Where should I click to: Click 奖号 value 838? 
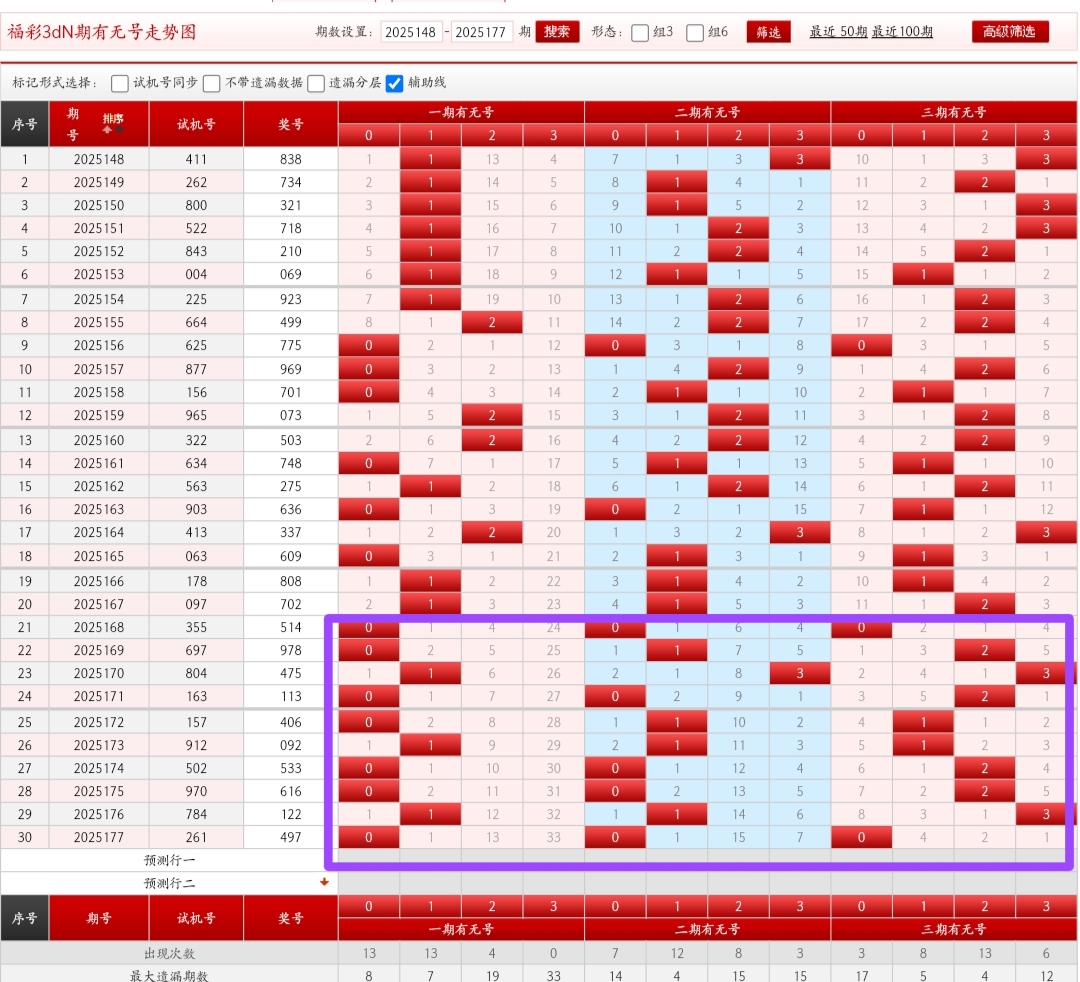tap(291, 160)
